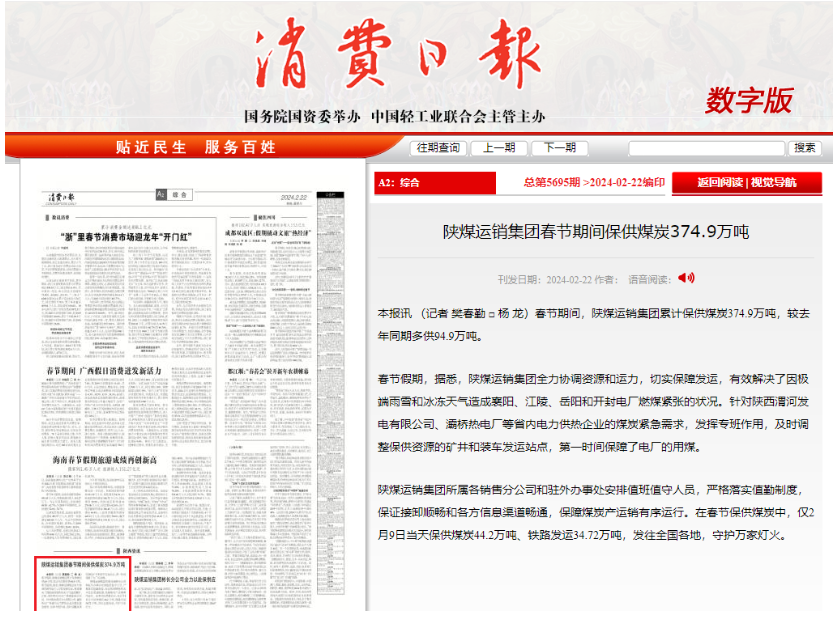Click the paragraph starting 本报讯 (记者 樊春勤
This screenshot has width=834, height=626.
click(x=593, y=324)
